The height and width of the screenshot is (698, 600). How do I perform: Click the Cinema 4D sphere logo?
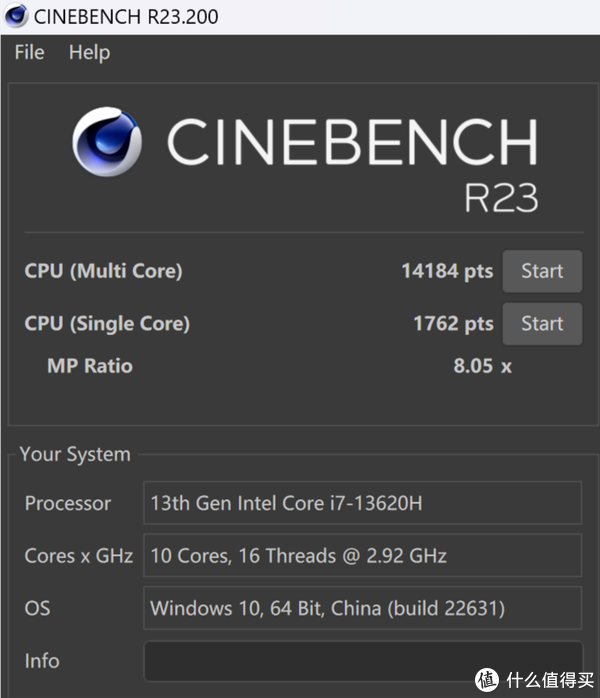107,143
